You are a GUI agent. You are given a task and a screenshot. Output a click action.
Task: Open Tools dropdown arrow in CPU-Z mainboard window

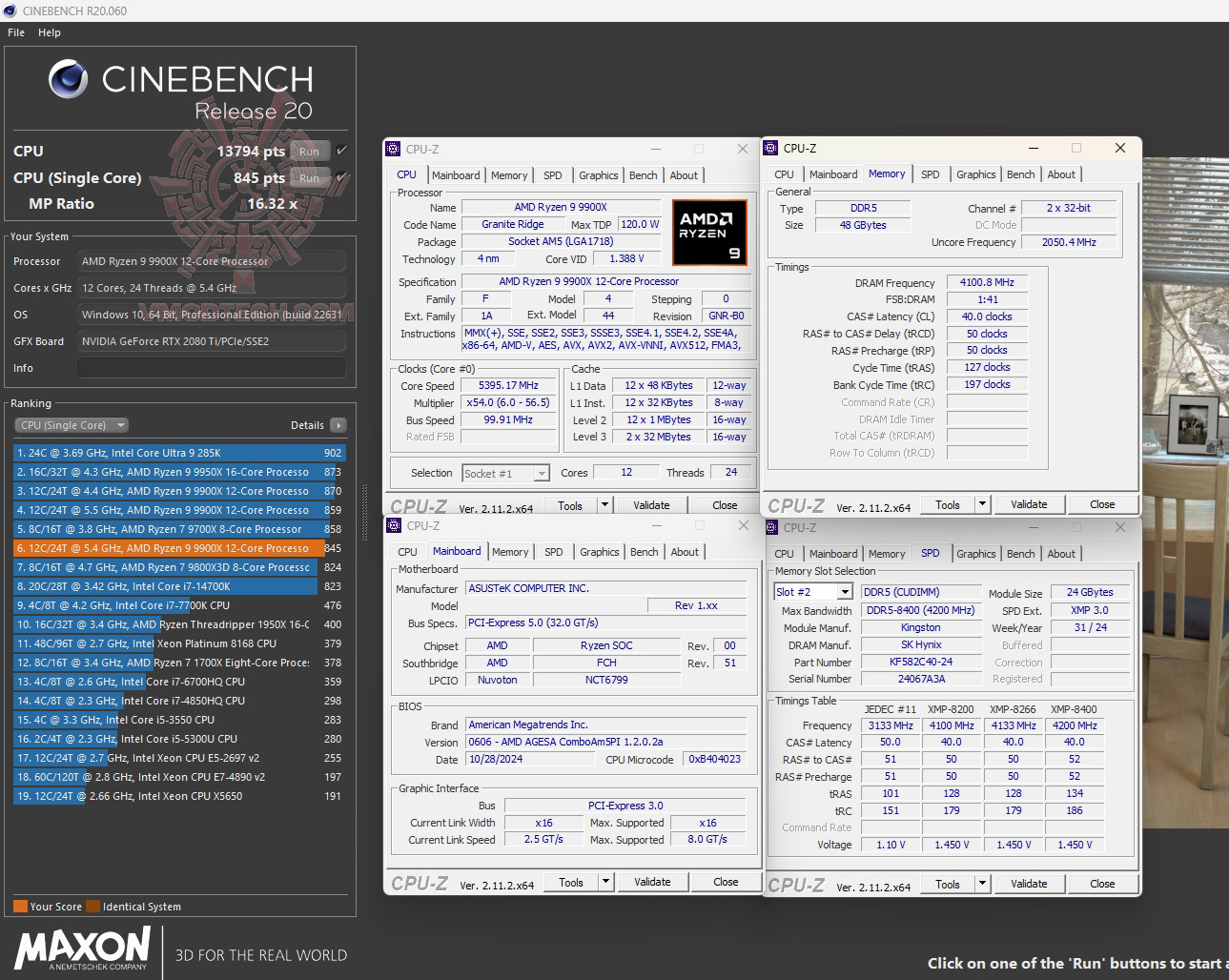point(605,882)
